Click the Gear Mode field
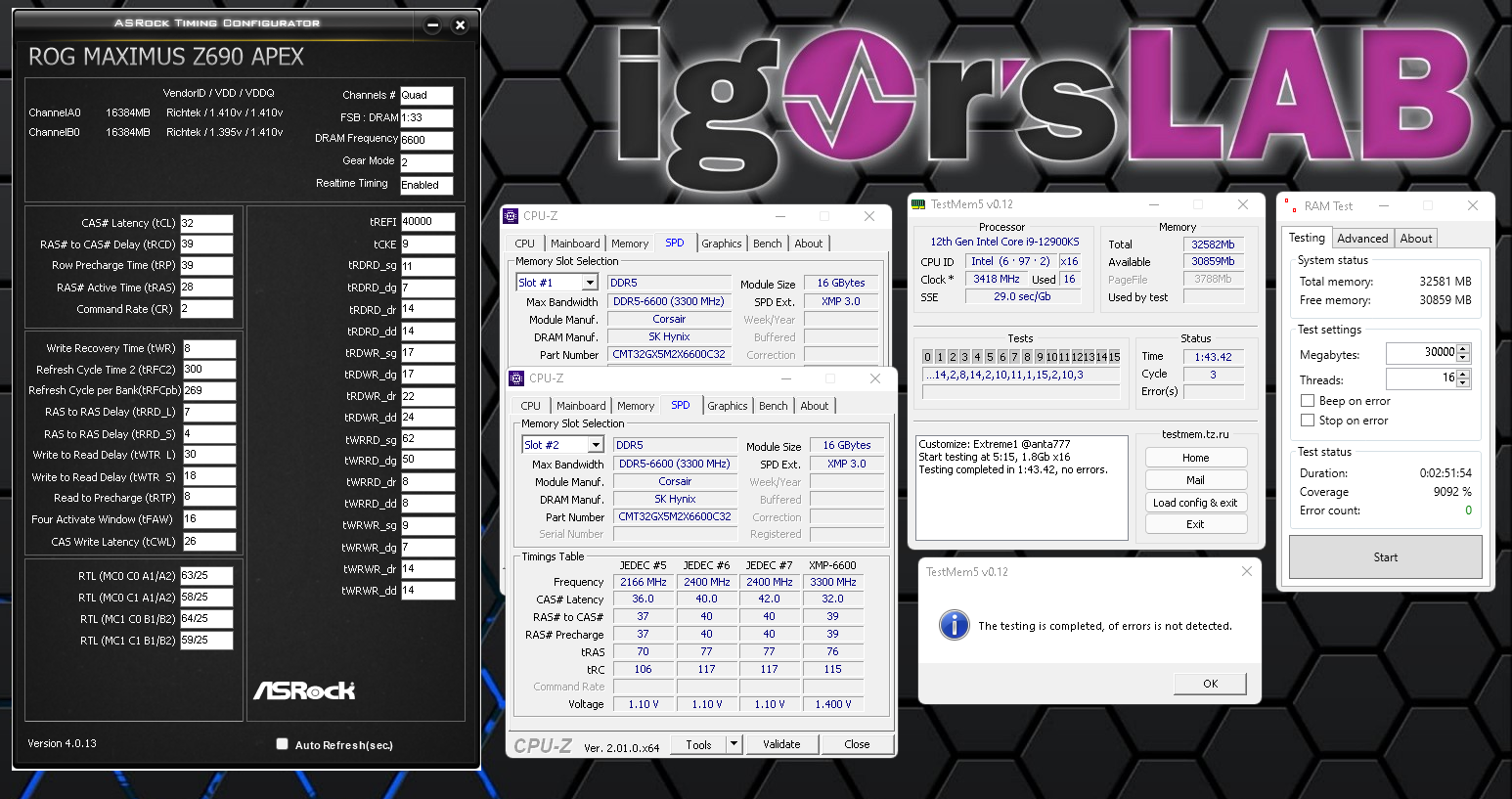This screenshot has width=1512, height=799. 426,162
